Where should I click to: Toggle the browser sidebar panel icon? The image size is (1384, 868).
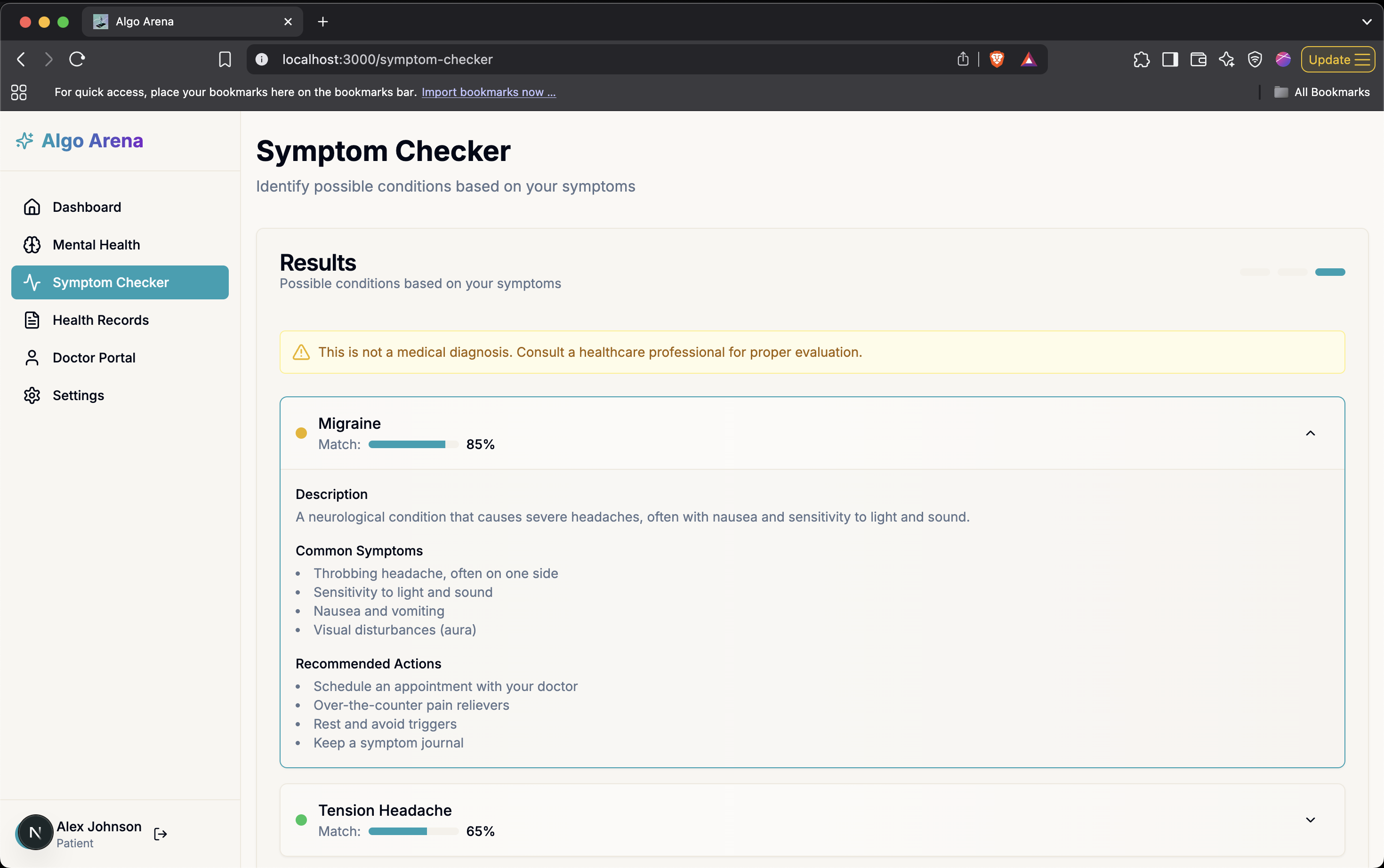(1170, 59)
